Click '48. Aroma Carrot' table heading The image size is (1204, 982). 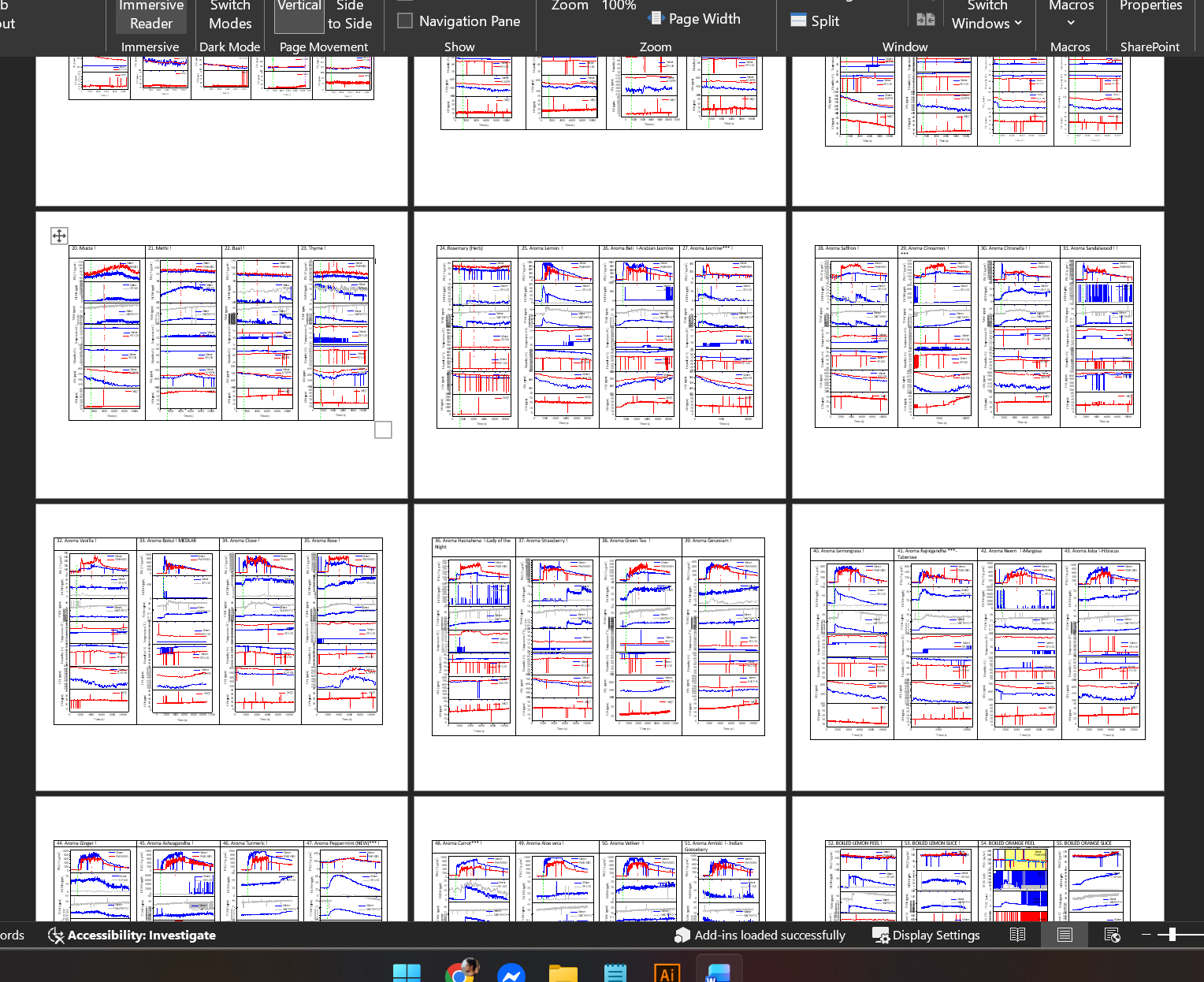pyautogui.click(x=457, y=843)
